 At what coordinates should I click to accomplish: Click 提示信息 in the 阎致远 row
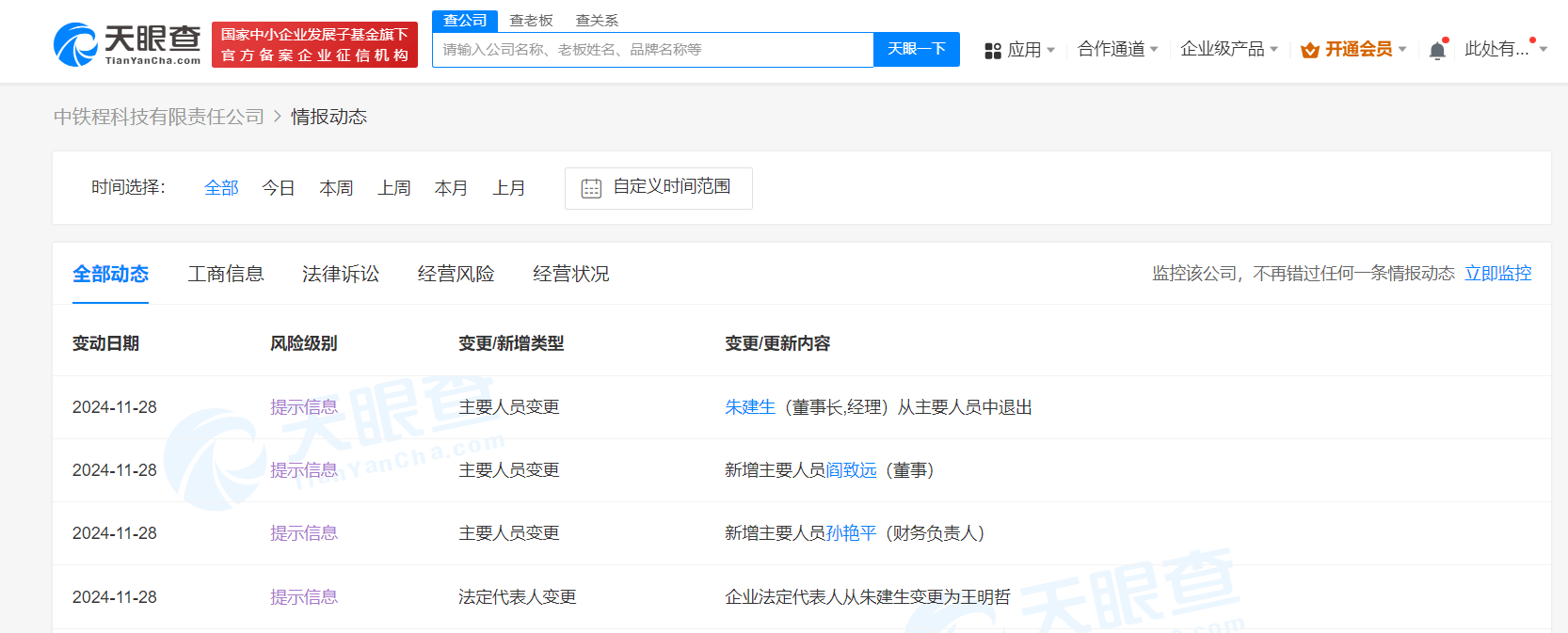[x=304, y=470]
